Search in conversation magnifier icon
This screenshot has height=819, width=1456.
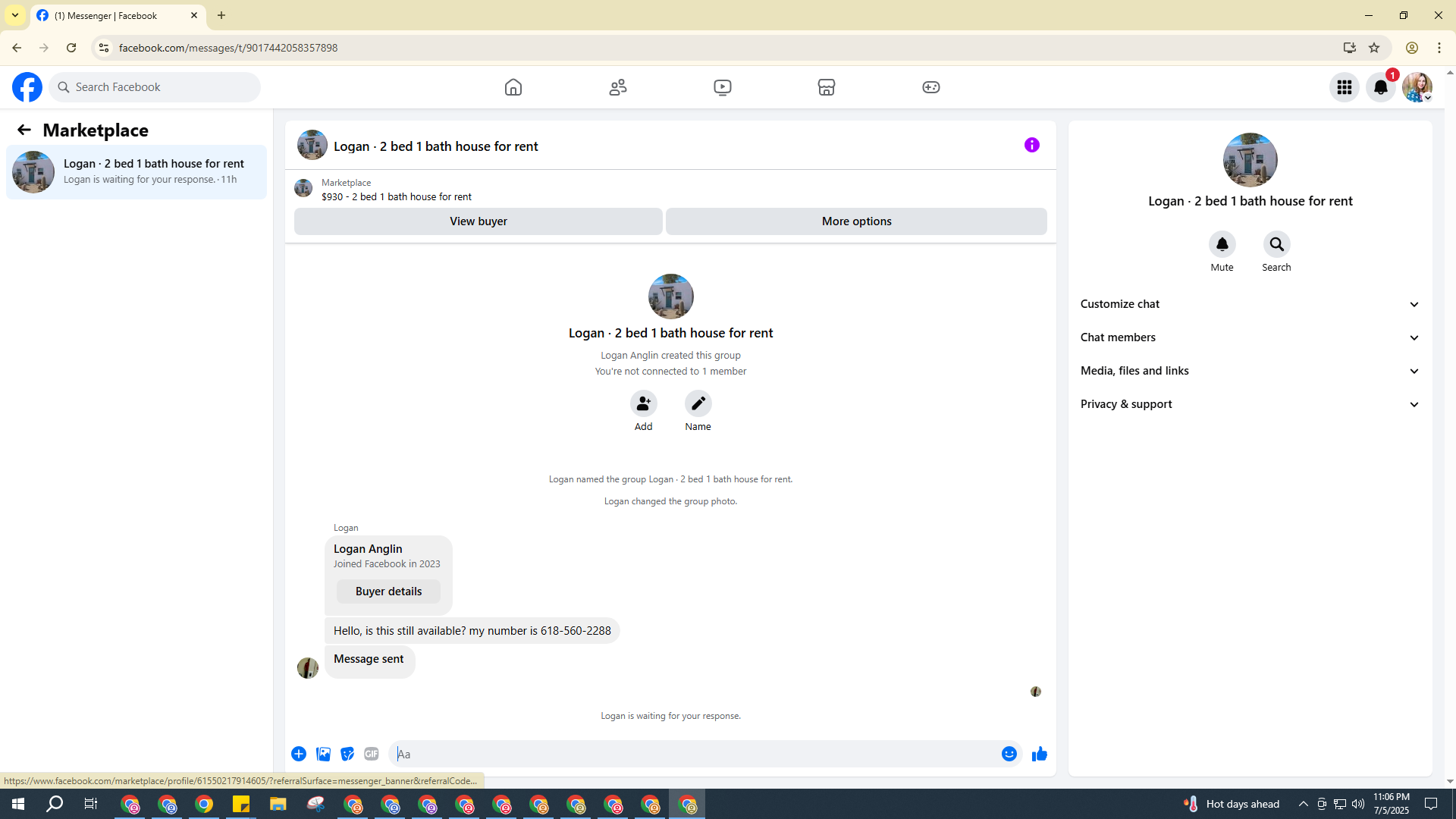[x=1276, y=244]
